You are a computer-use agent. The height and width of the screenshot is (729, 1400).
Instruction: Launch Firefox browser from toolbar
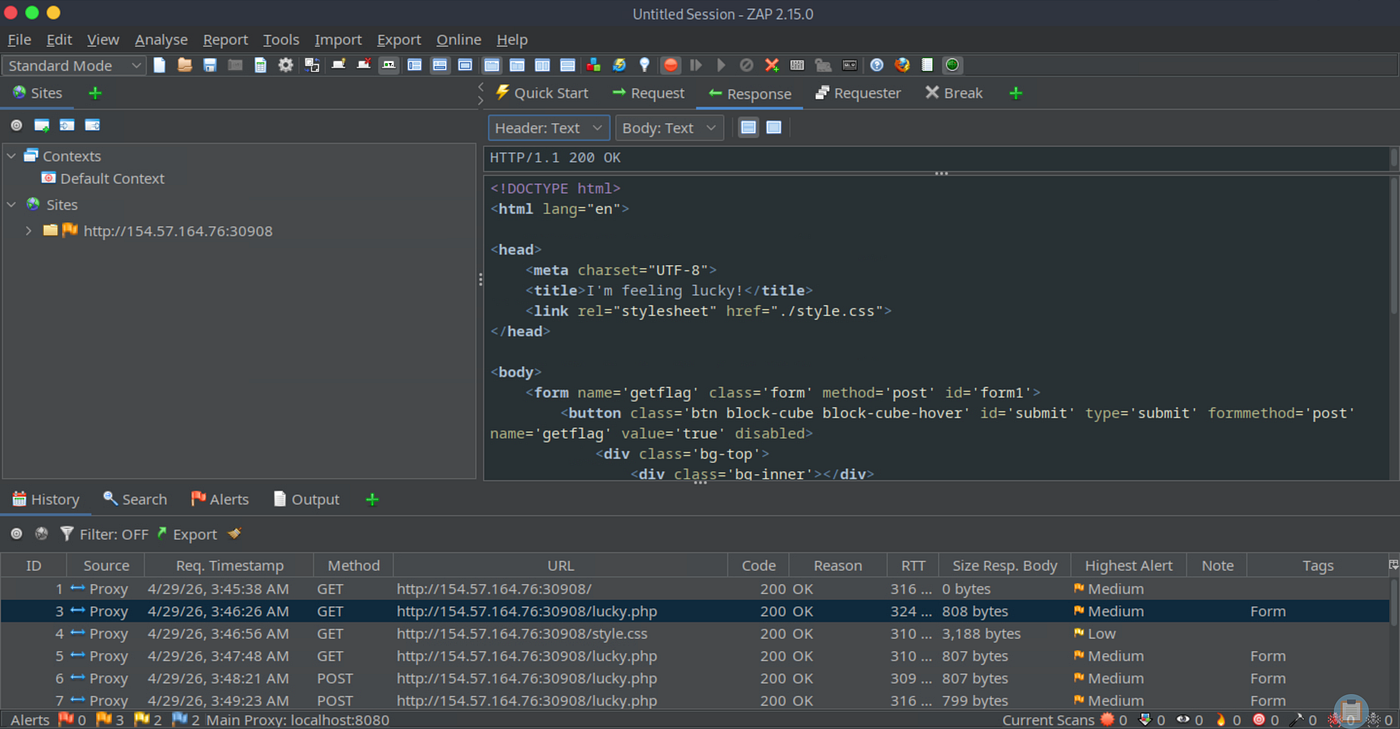[902, 65]
